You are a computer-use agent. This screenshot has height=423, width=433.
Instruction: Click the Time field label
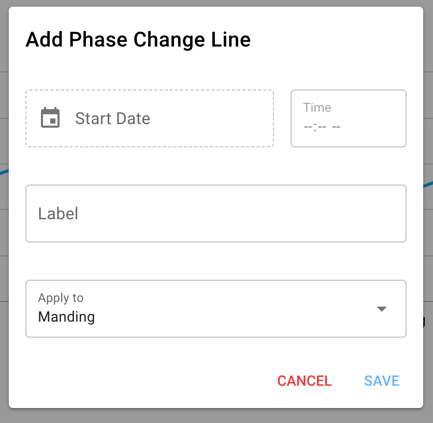pyautogui.click(x=317, y=107)
